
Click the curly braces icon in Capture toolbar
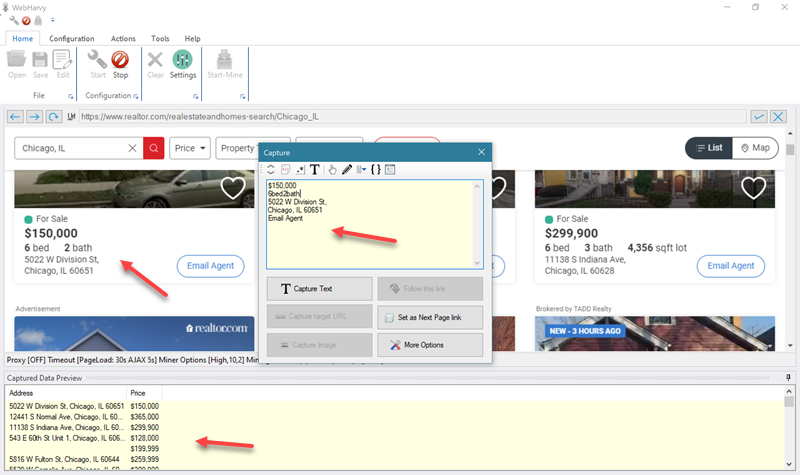pos(375,170)
